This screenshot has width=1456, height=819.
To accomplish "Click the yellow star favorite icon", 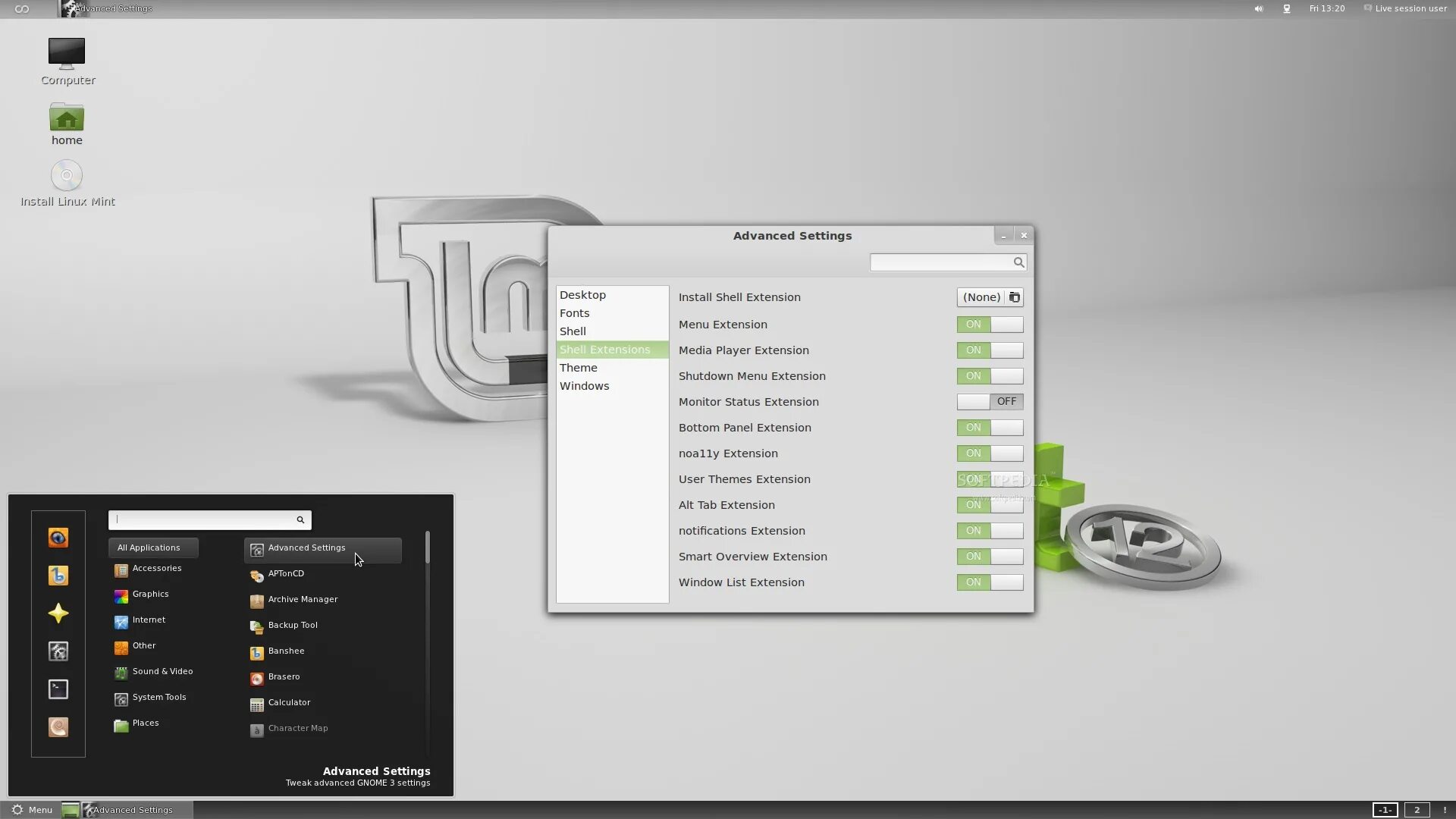I will pos(58,613).
